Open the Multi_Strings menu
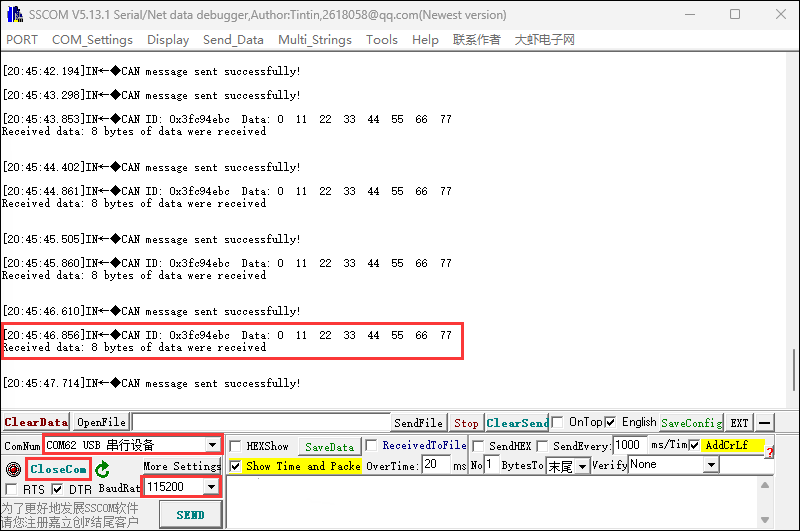This screenshot has height=531, width=800. click(x=315, y=40)
